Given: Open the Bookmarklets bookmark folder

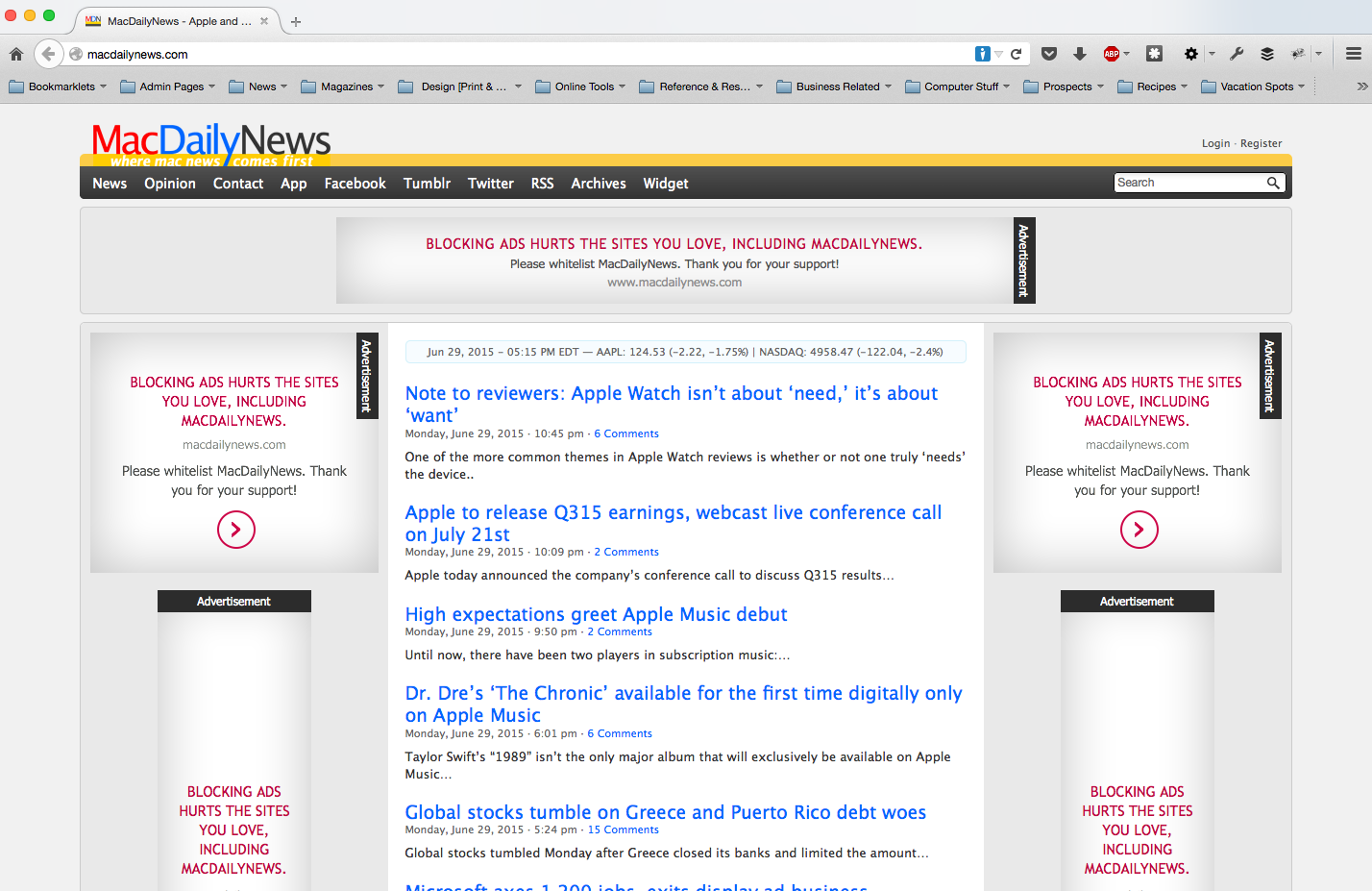Looking at the screenshot, I should 57,87.
